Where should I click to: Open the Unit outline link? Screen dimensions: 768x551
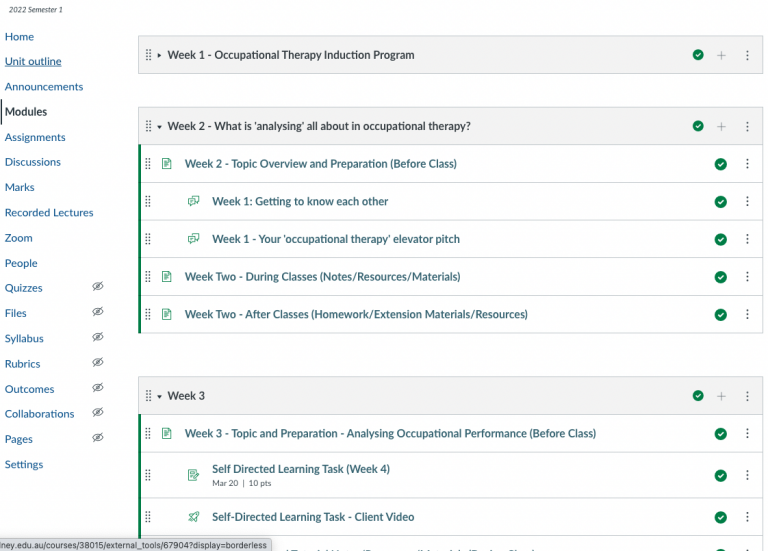tap(33, 62)
